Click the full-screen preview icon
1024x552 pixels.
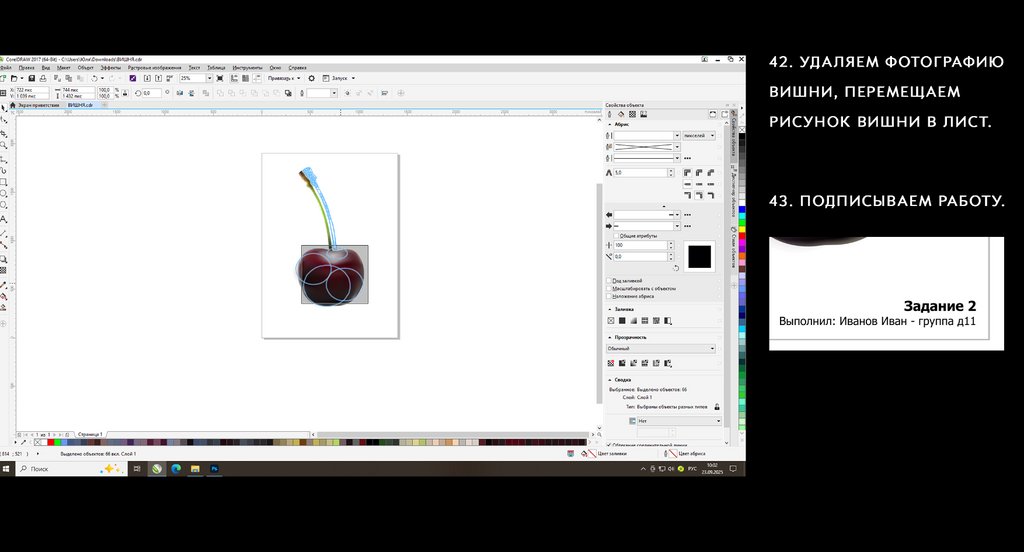(x=220, y=78)
